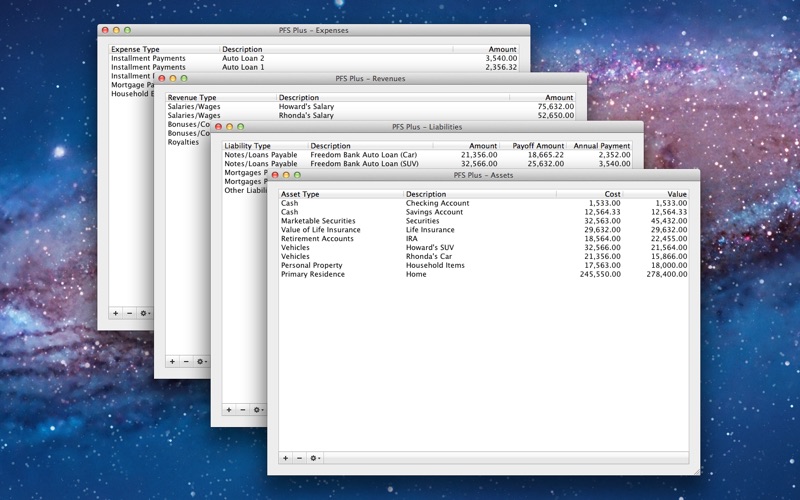Open the gear action menu in Assets window

pos(315,457)
